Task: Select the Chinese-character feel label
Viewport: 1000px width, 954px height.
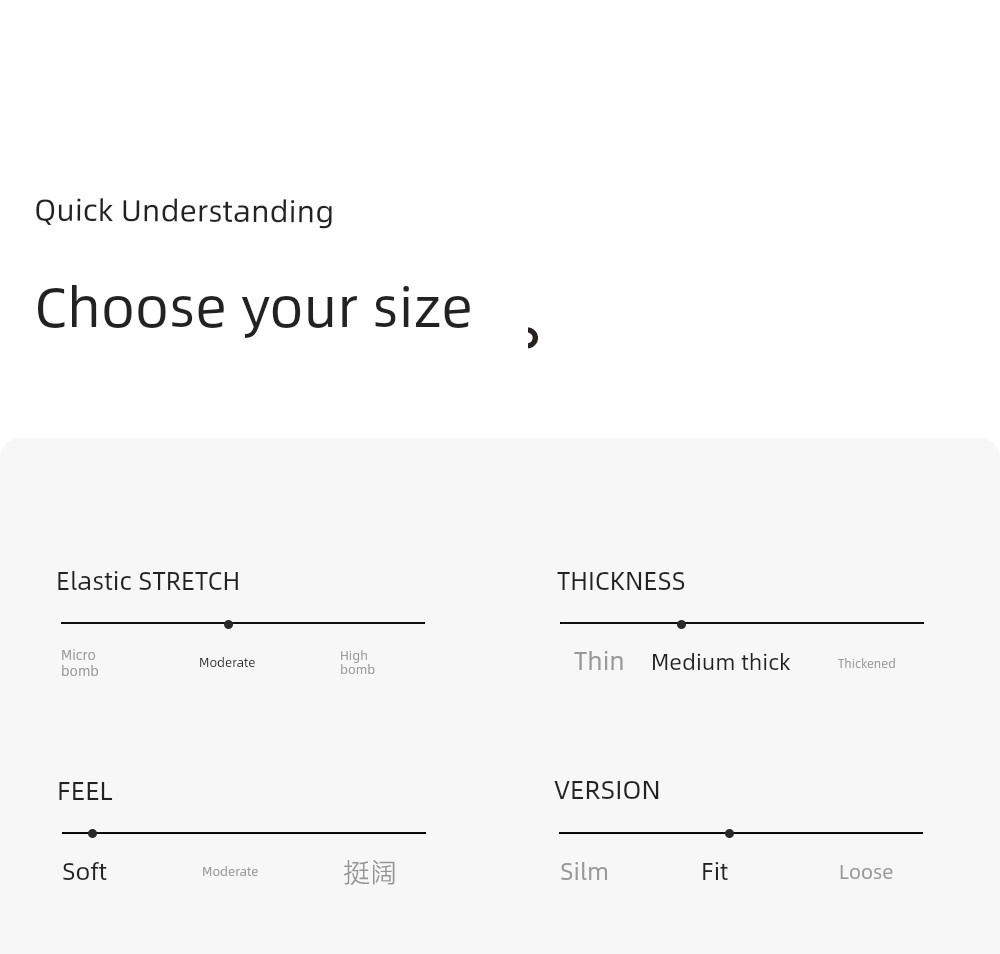Action: (x=369, y=872)
